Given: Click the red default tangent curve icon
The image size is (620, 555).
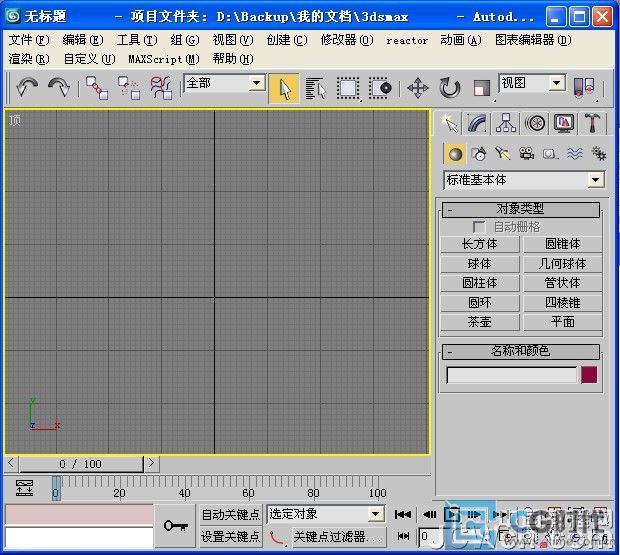Looking at the screenshot, I should click(x=277, y=537).
